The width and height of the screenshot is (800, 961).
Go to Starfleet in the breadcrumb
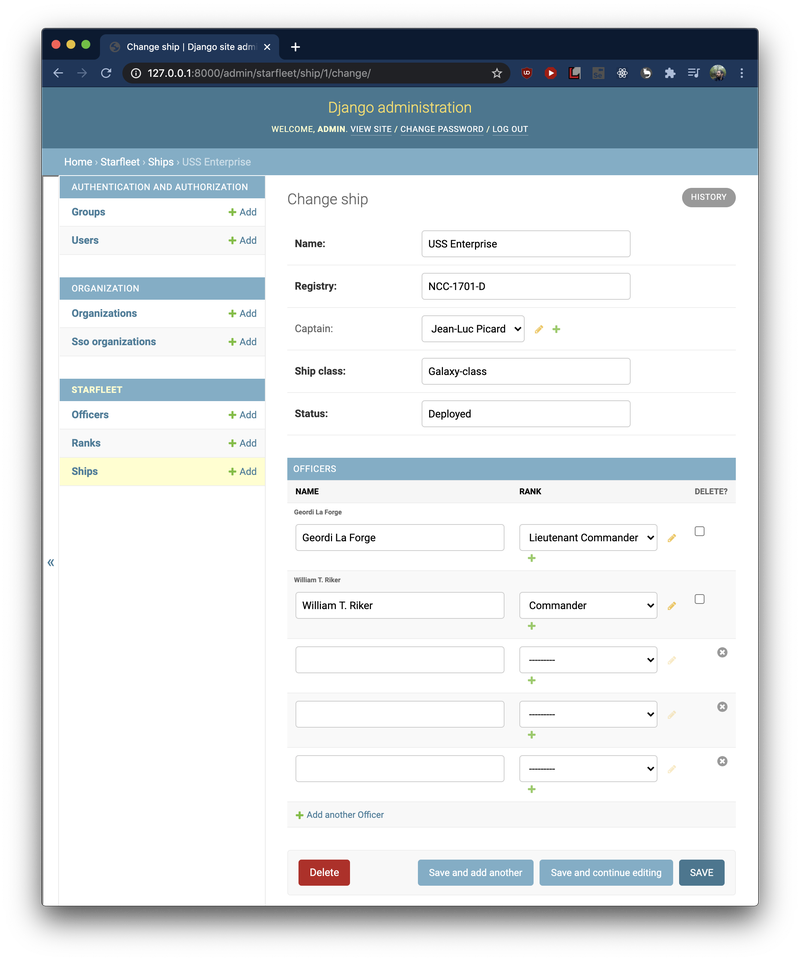[120, 162]
